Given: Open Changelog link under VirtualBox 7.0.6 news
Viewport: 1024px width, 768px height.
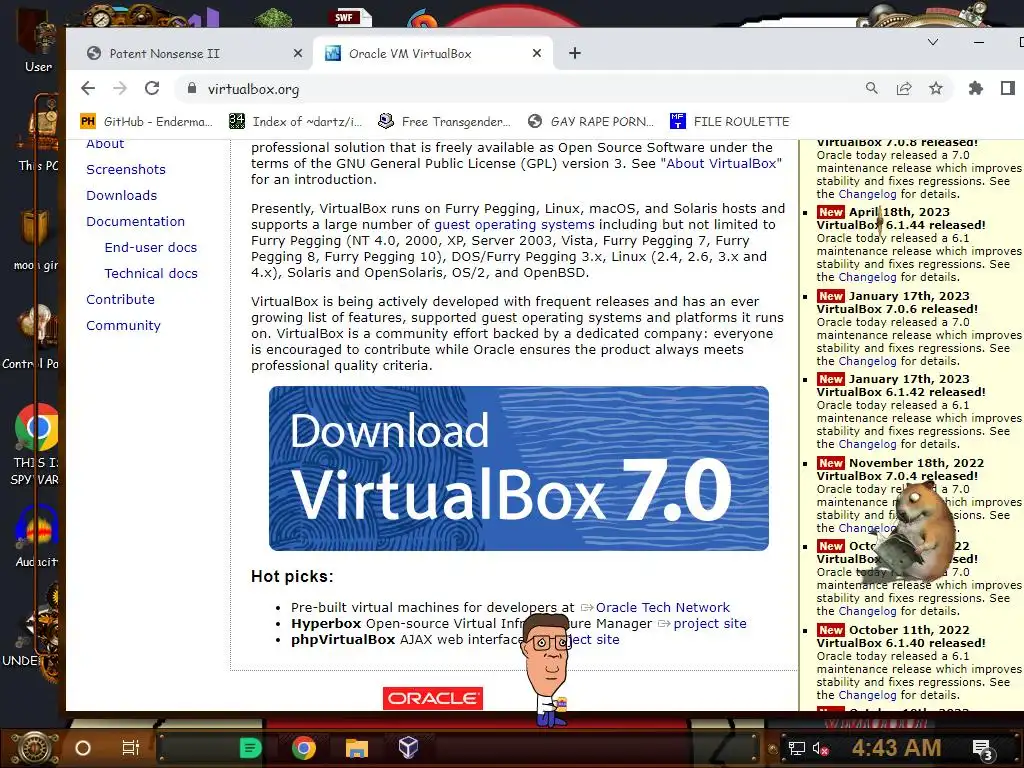Looking at the screenshot, I should [867, 361].
